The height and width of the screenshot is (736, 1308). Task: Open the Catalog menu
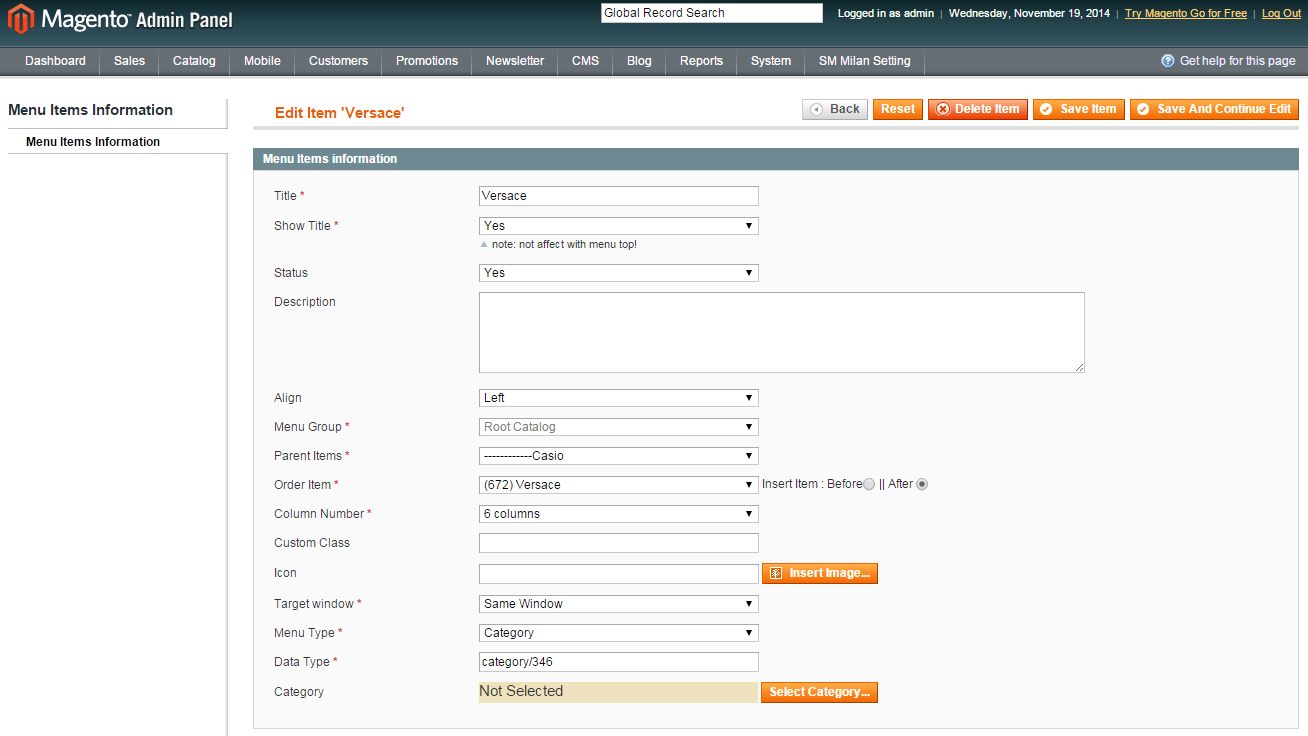click(194, 61)
